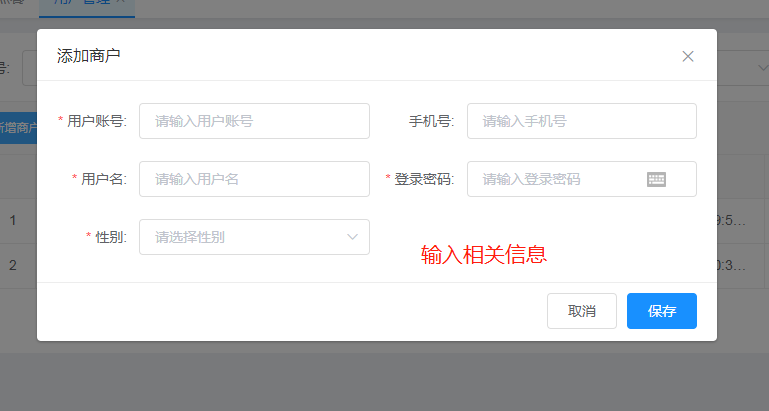Open the virtual keyboard icon in the password field
The image size is (769, 411).
(x=656, y=180)
